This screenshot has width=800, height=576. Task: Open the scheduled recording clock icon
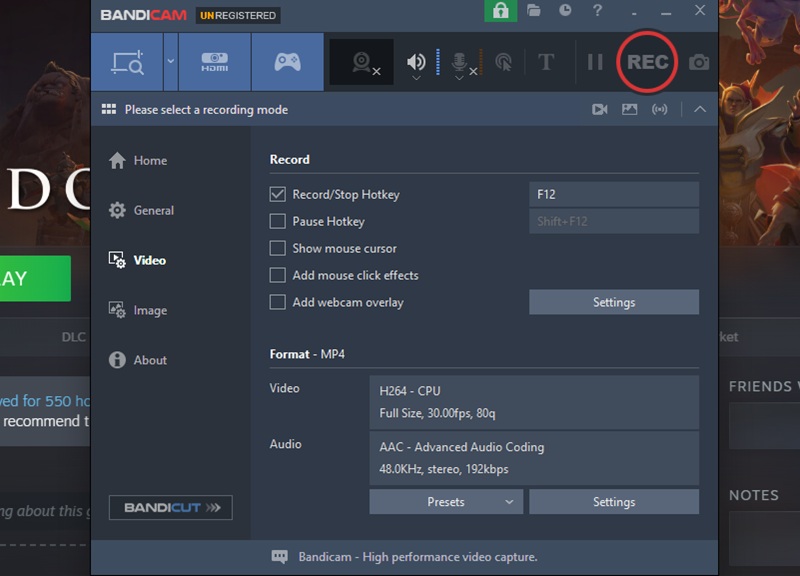click(565, 10)
